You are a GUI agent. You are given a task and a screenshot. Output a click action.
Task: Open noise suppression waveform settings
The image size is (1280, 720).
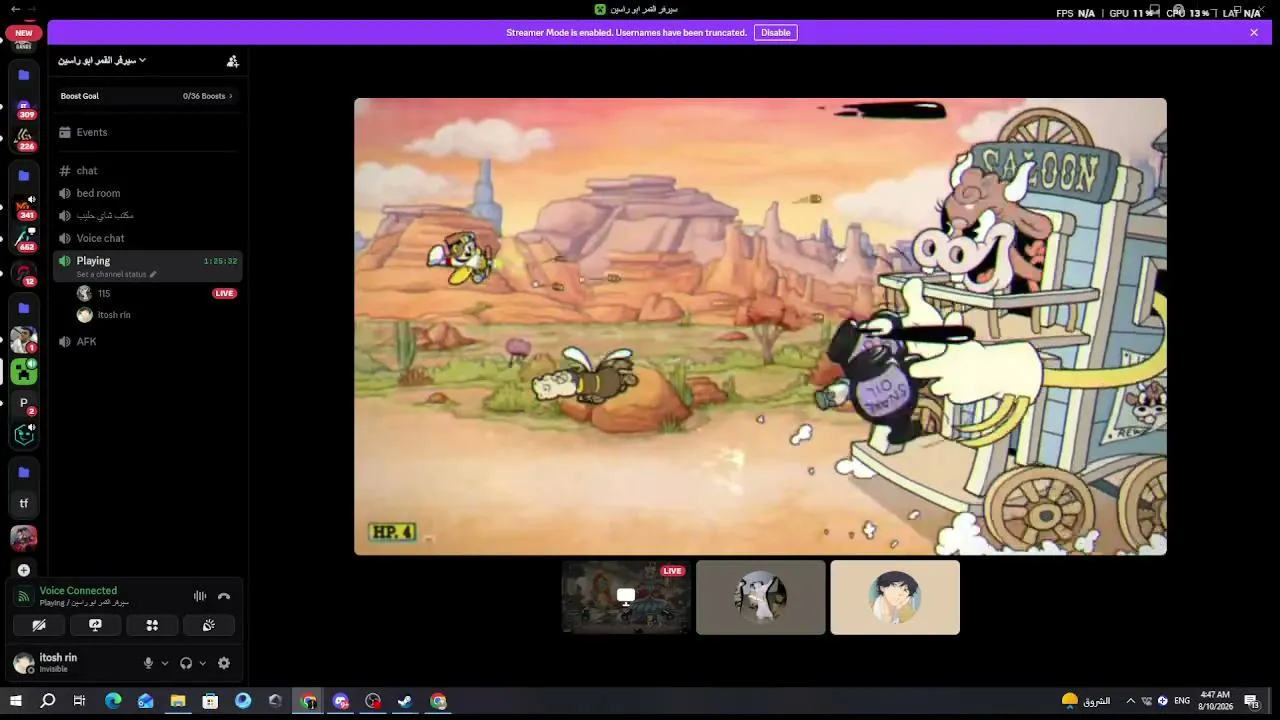coord(200,596)
